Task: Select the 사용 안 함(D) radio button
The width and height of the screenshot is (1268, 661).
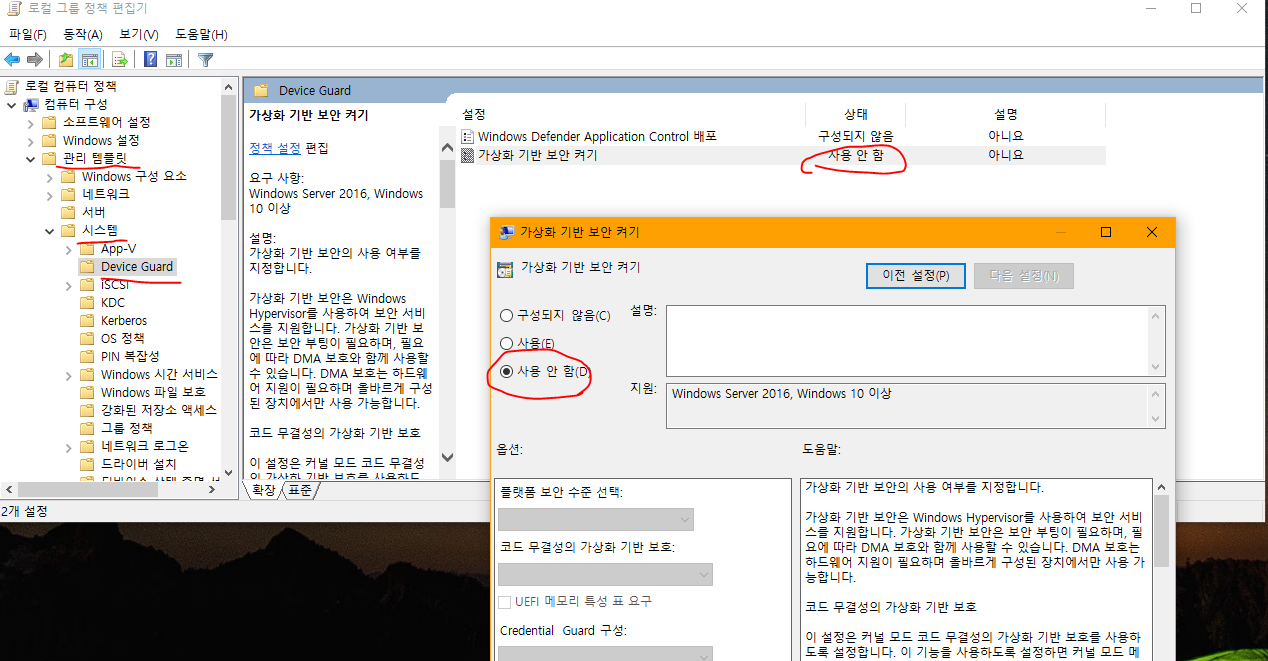Action: coord(506,372)
